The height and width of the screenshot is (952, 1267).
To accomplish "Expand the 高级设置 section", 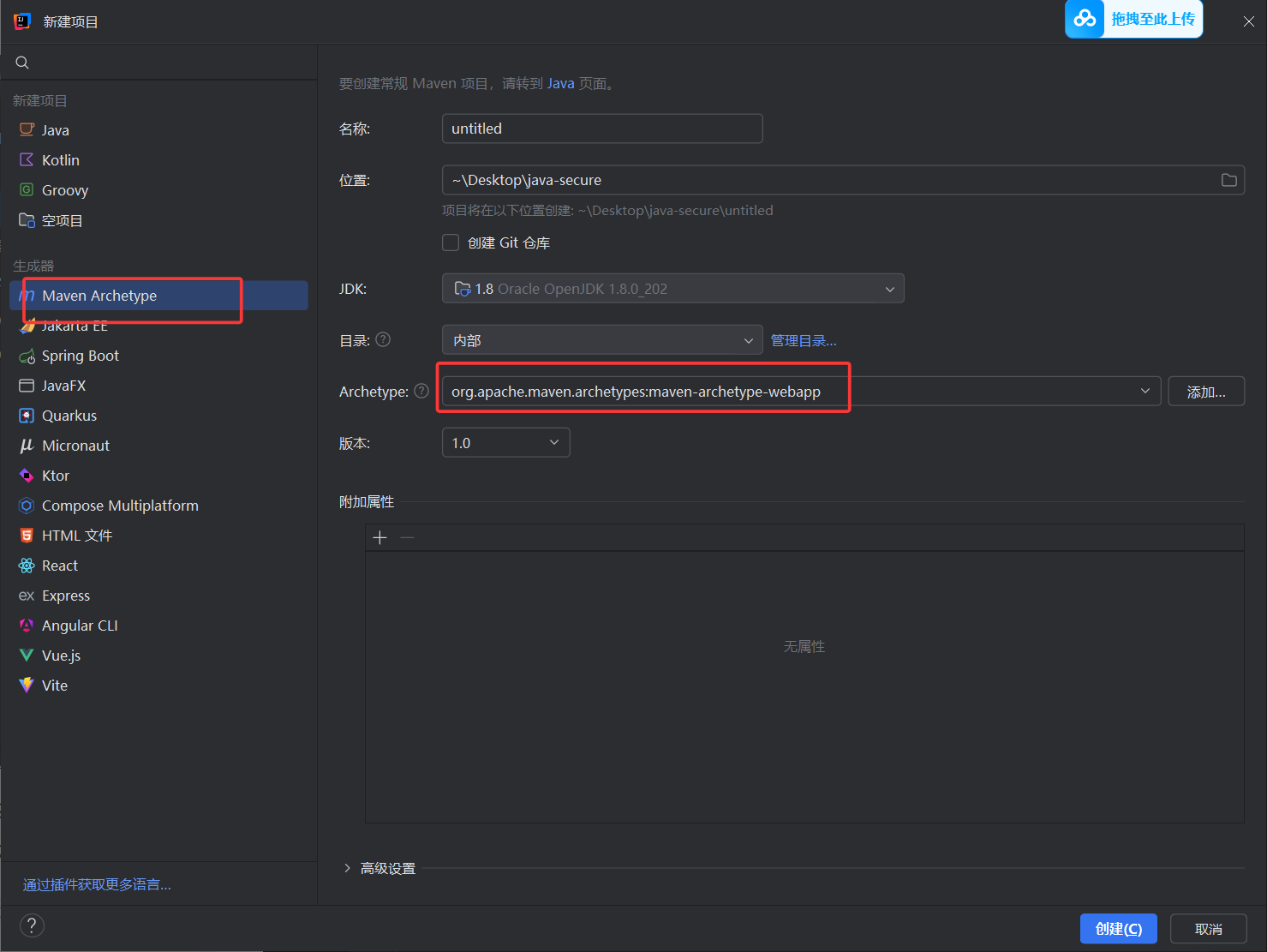I will point(348,868).
